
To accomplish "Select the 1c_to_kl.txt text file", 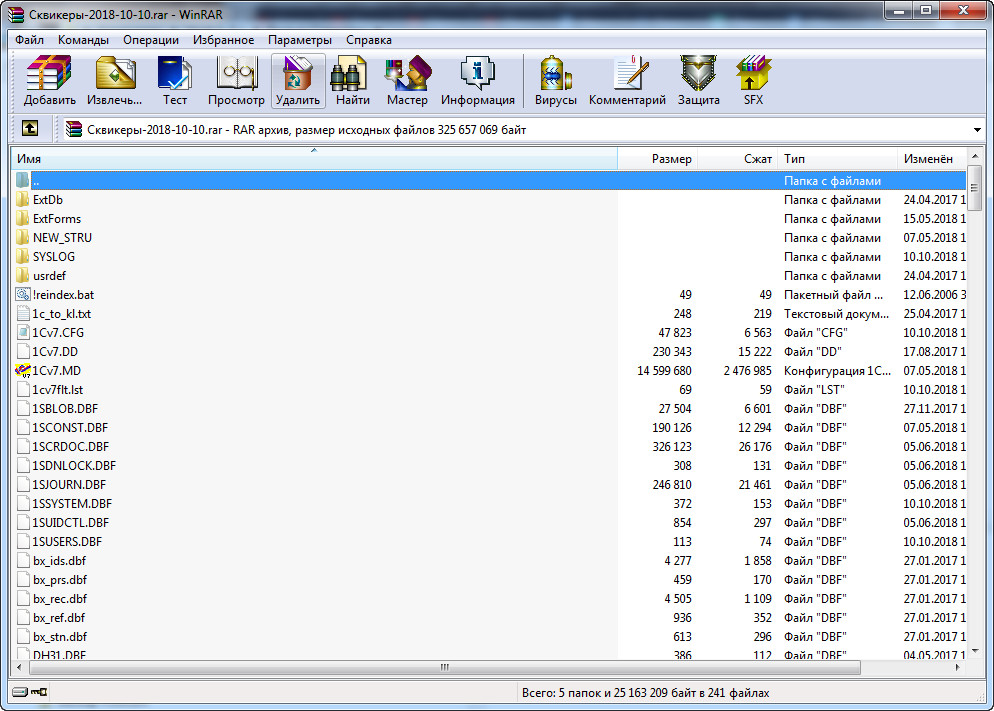I will pyautogui.click(x=61, y=314).
